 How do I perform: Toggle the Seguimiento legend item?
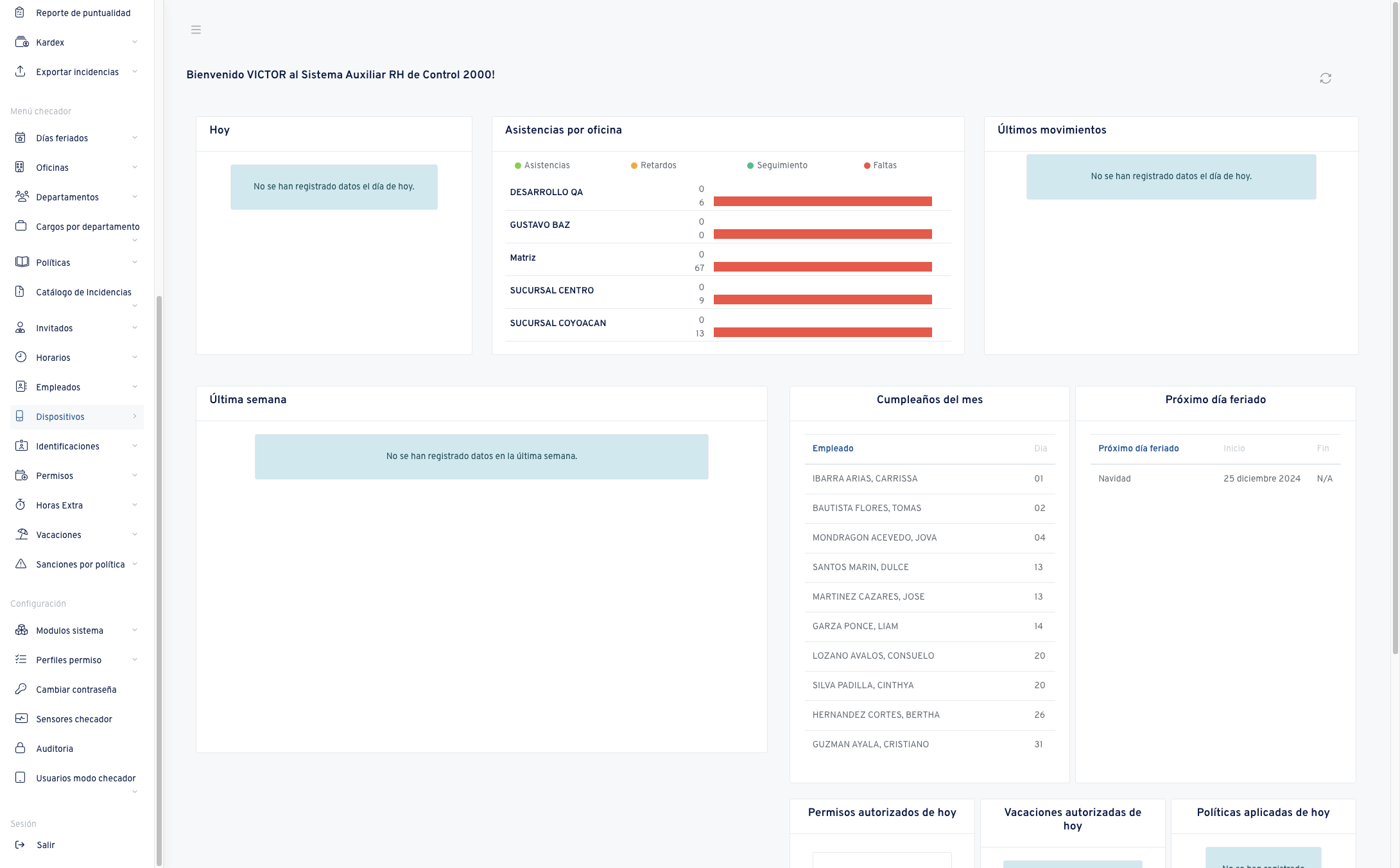(777, 166)
